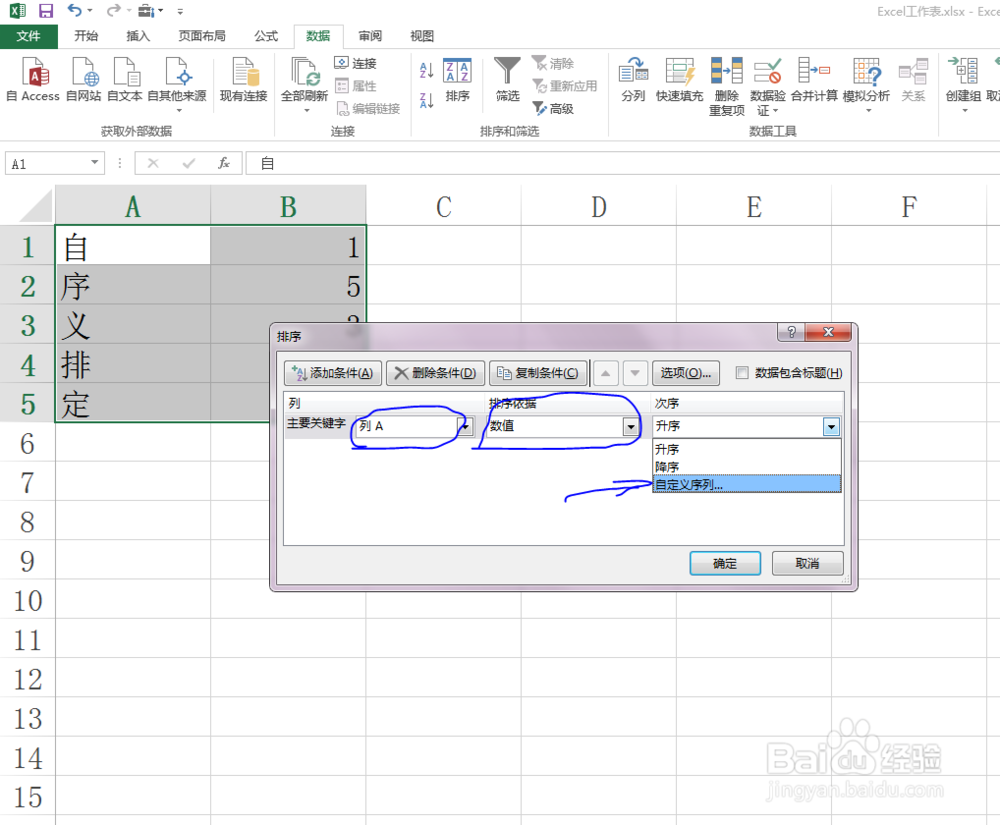Image resolution: width=1000 pixels, height=825 pixels.
Task: Open From Other Sources (自其他来源)
Action: (x=177, y=84)
